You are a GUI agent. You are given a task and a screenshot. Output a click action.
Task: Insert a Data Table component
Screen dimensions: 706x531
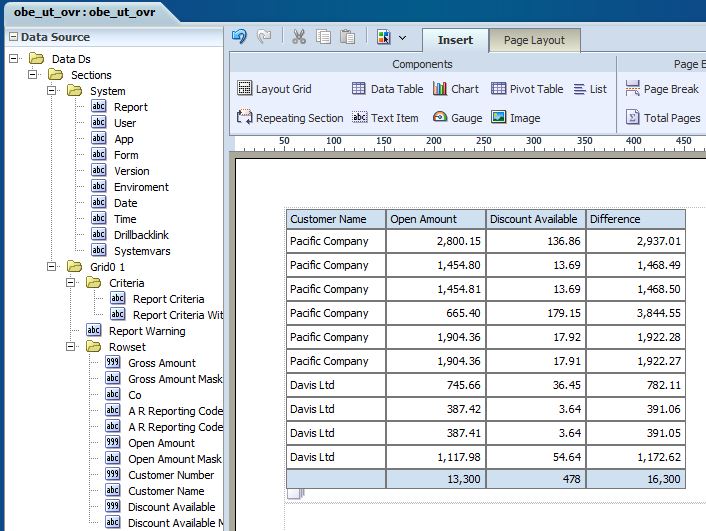pos(387,89)
